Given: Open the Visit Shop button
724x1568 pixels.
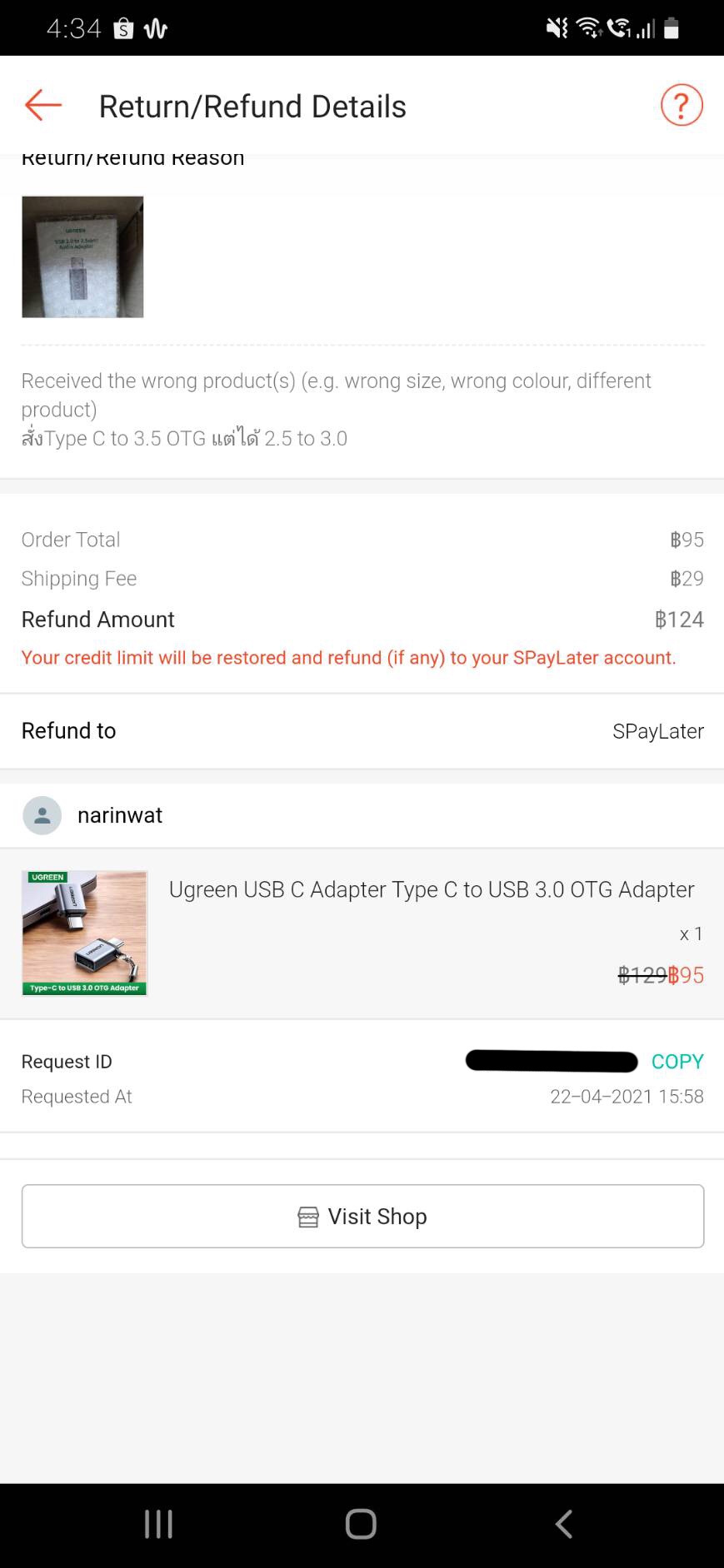Looking at the screenshot, I should (x=362, y=1217).
